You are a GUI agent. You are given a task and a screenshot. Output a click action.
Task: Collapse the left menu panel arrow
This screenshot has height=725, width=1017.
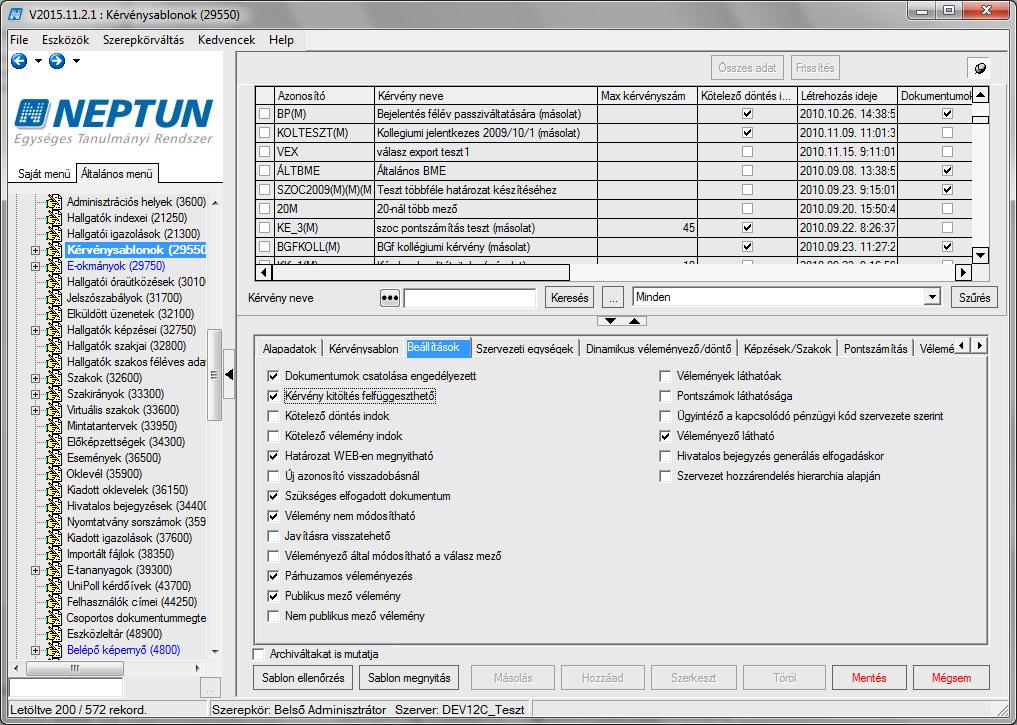click(228, 374)
